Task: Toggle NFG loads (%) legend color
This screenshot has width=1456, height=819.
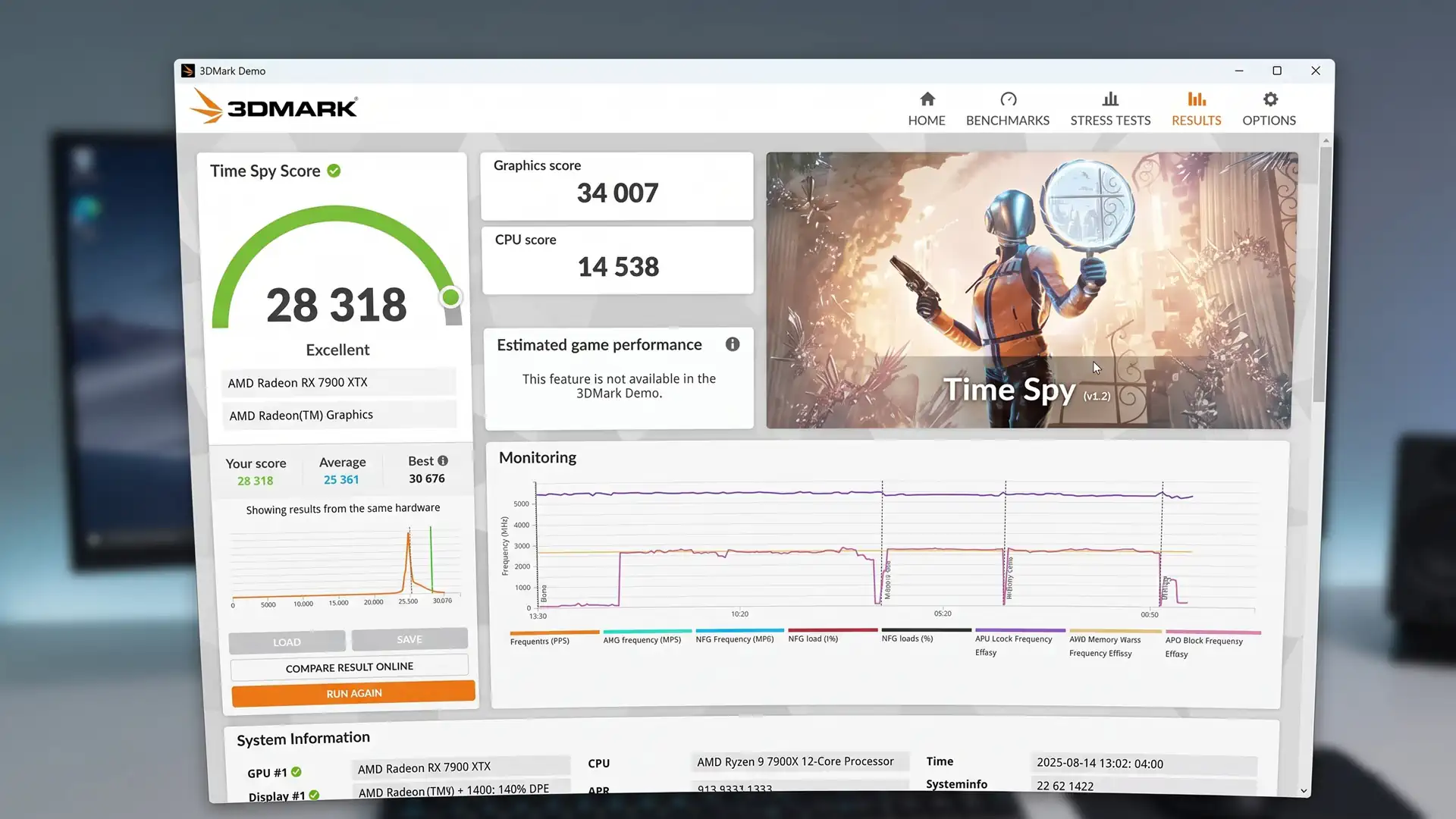Action: click(926, 629)
